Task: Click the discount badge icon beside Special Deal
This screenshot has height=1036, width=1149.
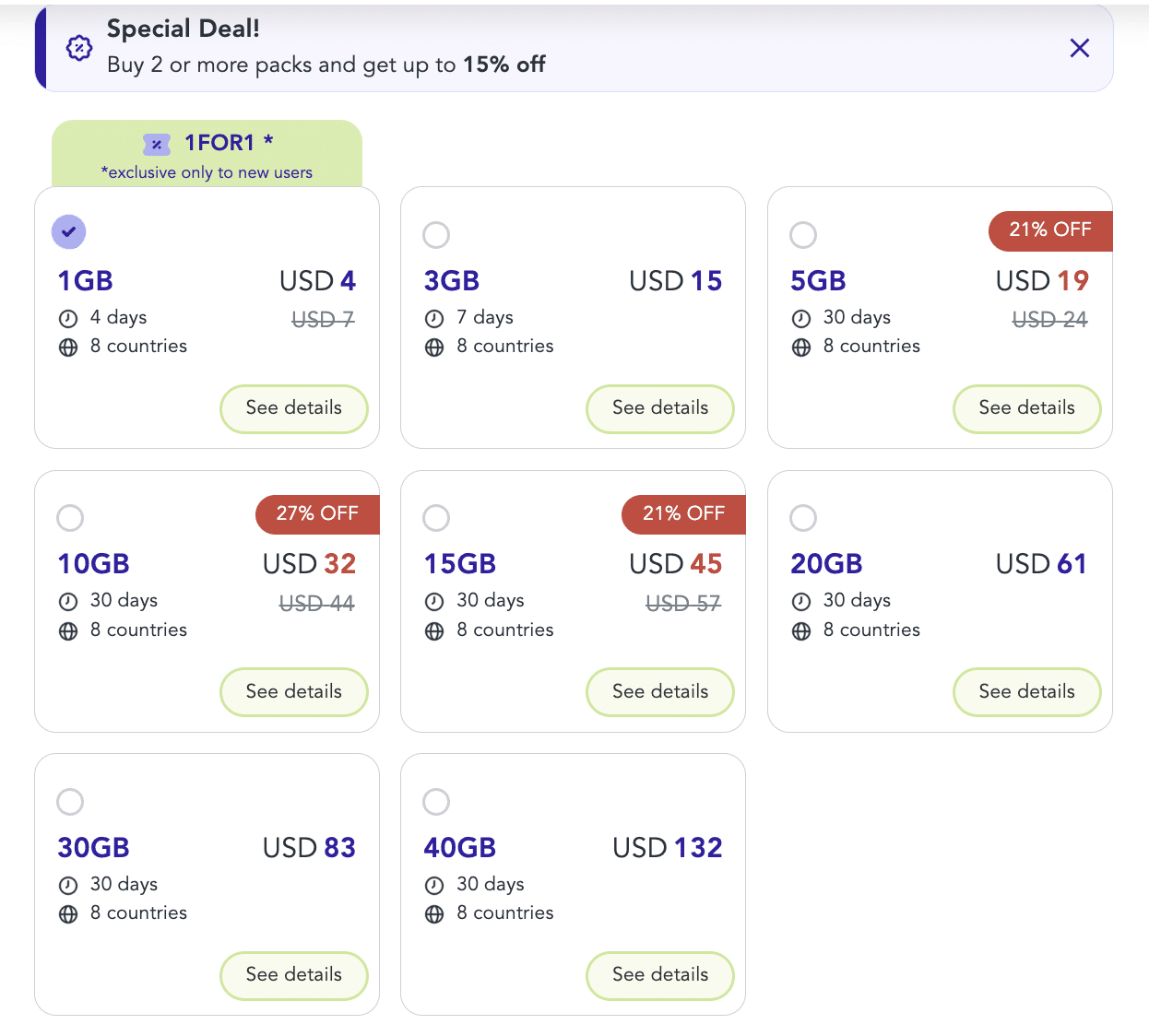Action: 78,48
